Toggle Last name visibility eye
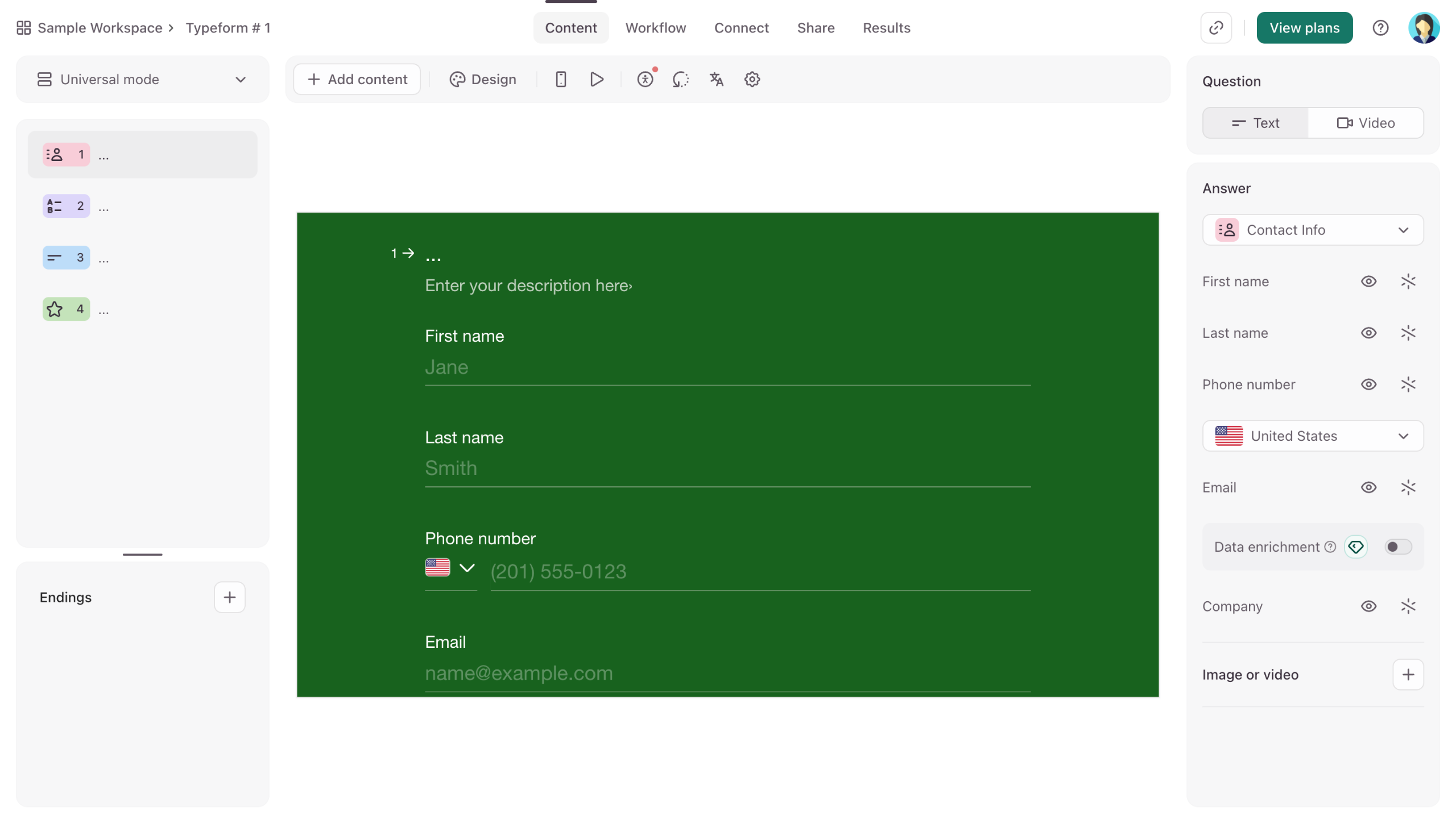 pos(1368,333)
